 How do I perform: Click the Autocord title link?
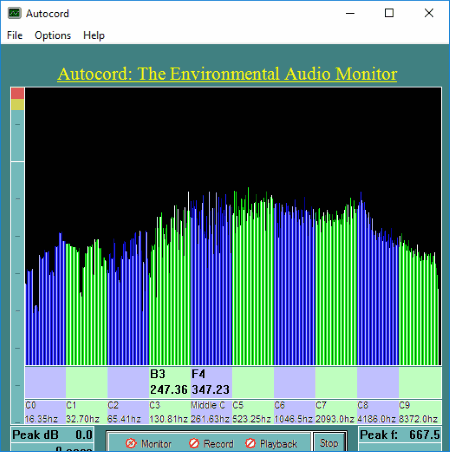pyautogui.click(x=227, y=74)
